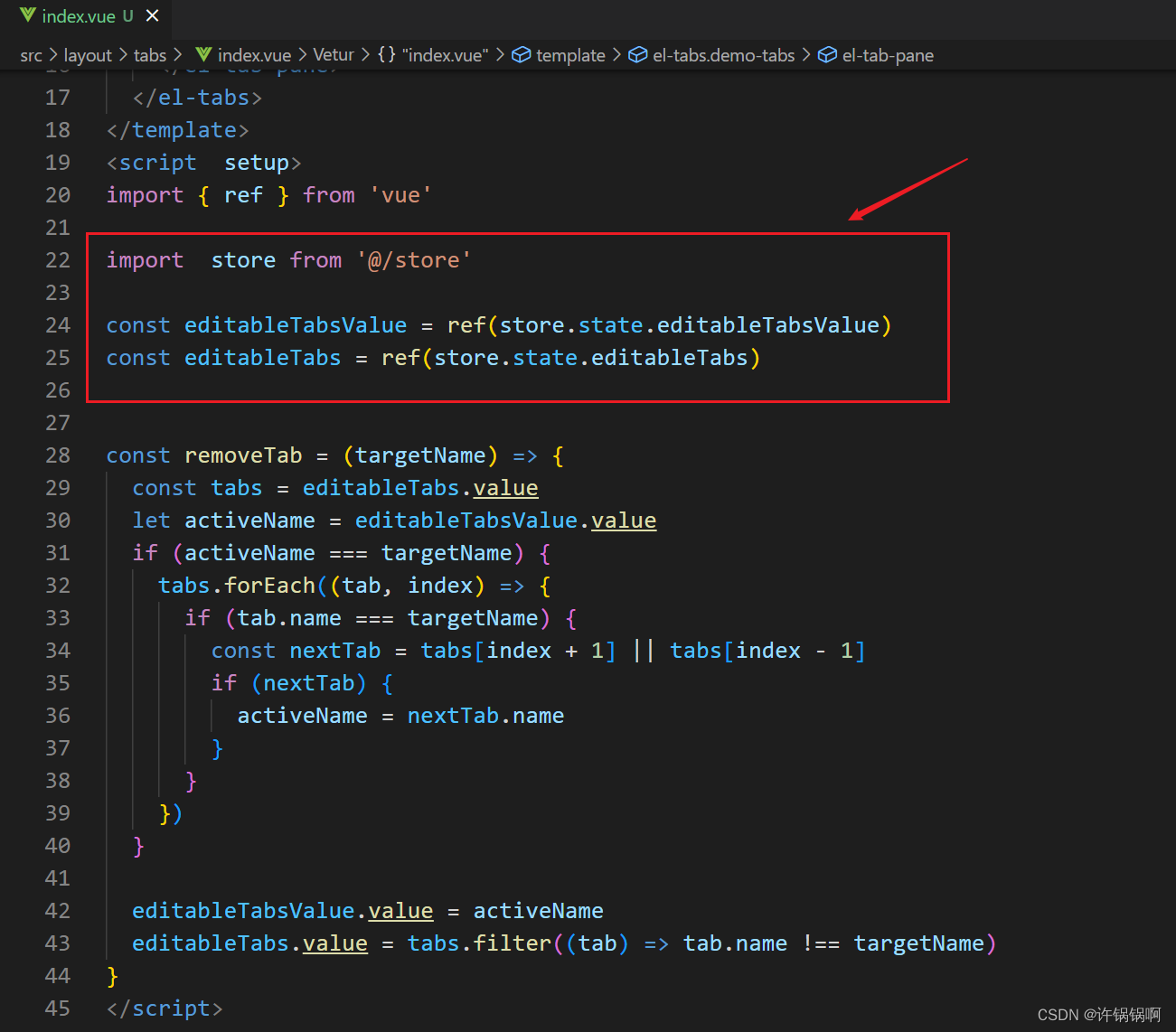Click 'store' identifier on line 22
This screenshot has height=1032, width=1176.
(243, 260)
